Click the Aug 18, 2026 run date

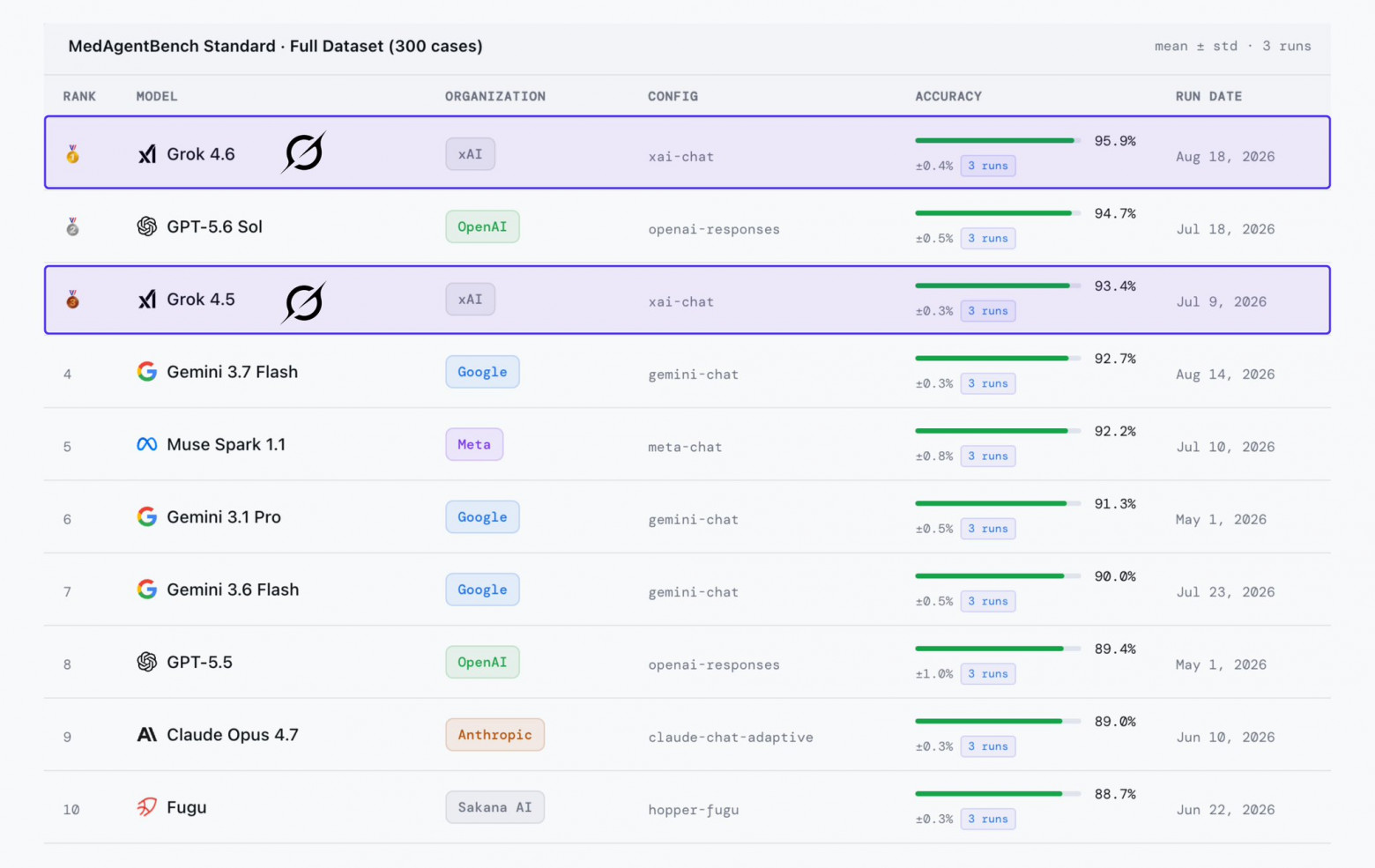coord(1225,157)
